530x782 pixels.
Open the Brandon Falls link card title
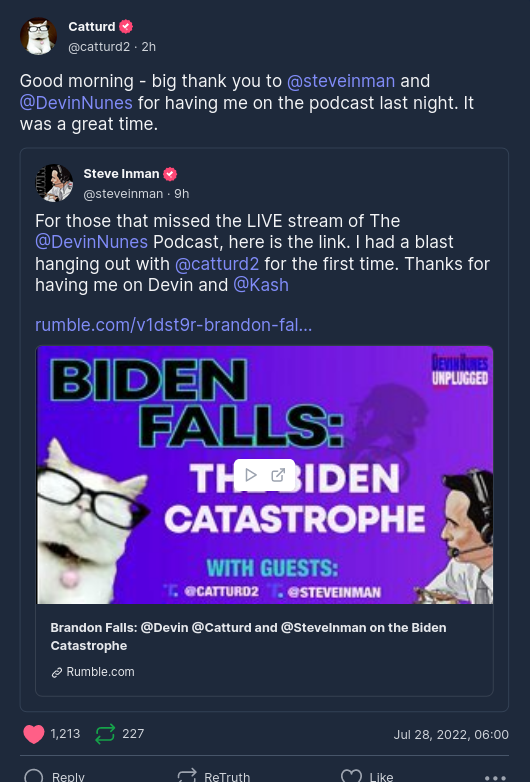pyautogui.click(x=248, y=636)
